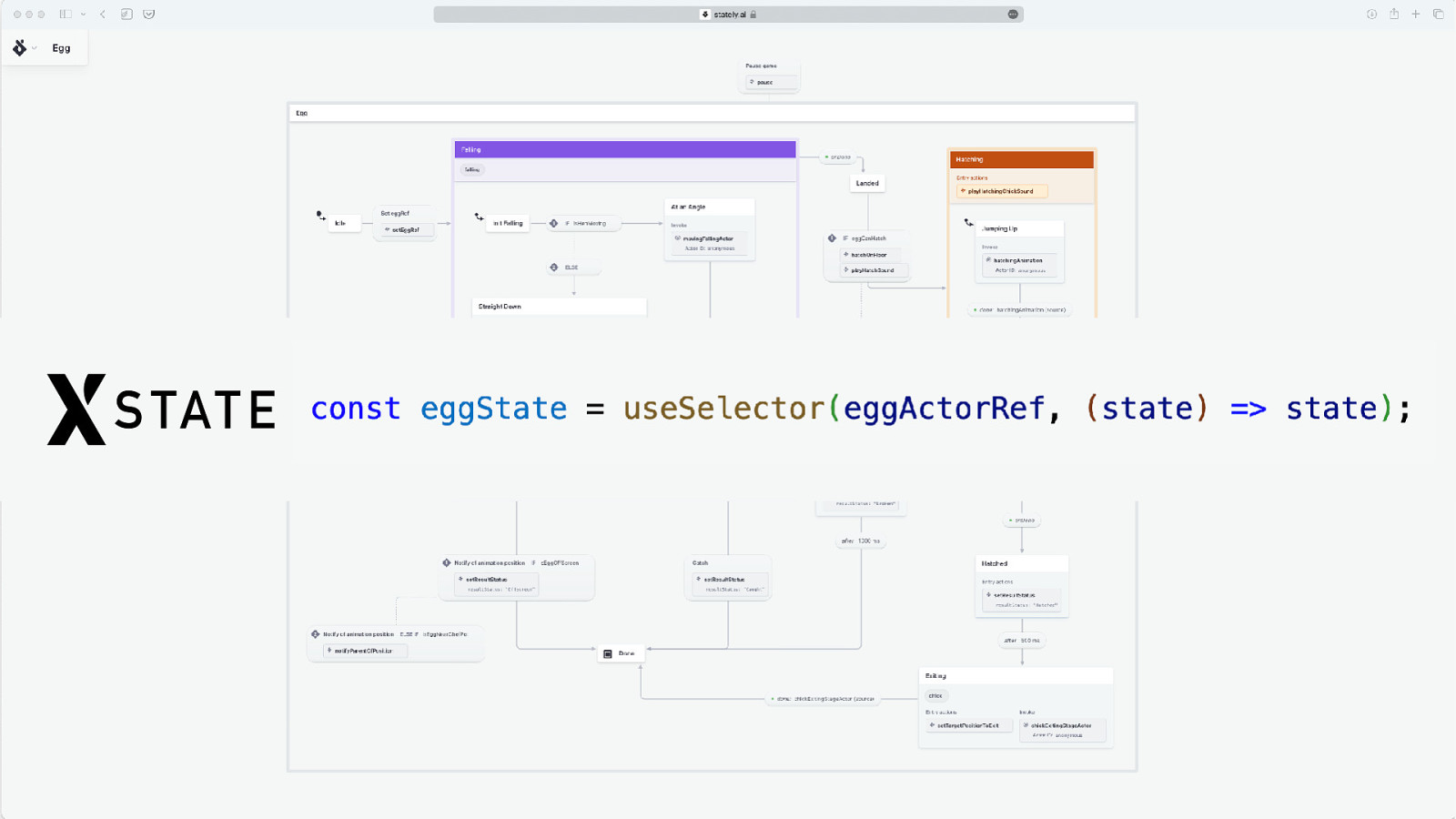The width and height of the screenshot is (1456, 819).
Task: Click the movingFallingActor invoke entry
Action: 710,243
